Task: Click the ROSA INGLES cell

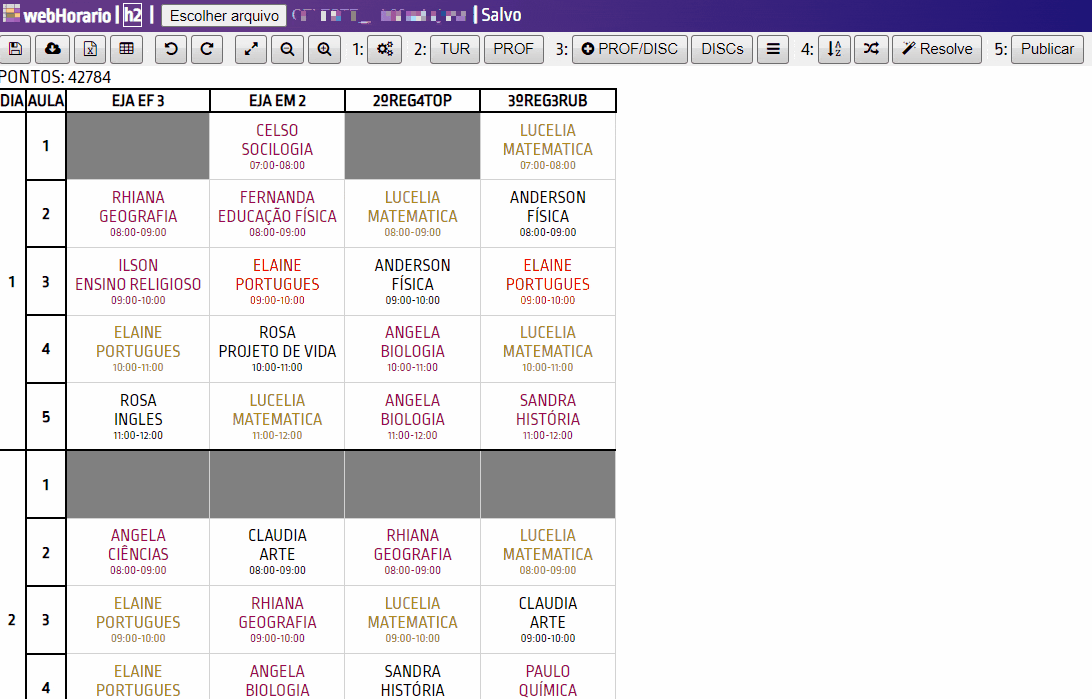Action: tap(138, 416)
